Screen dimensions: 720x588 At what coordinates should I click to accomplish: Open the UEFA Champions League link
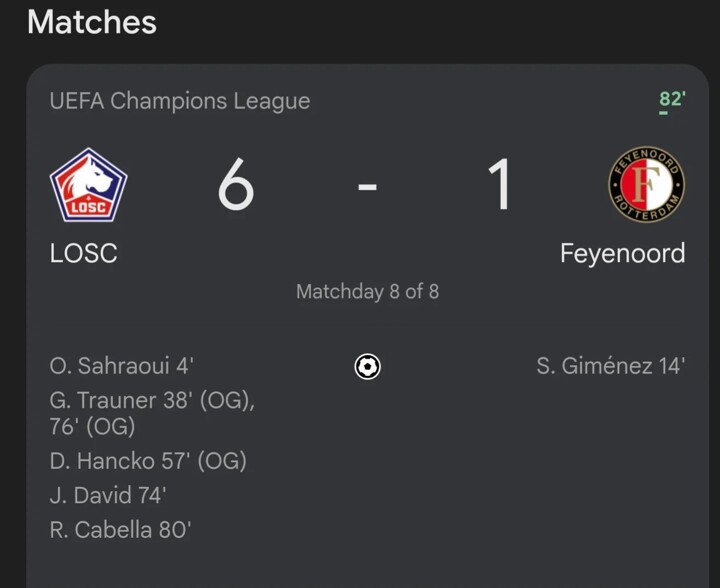tap(180, 101)
